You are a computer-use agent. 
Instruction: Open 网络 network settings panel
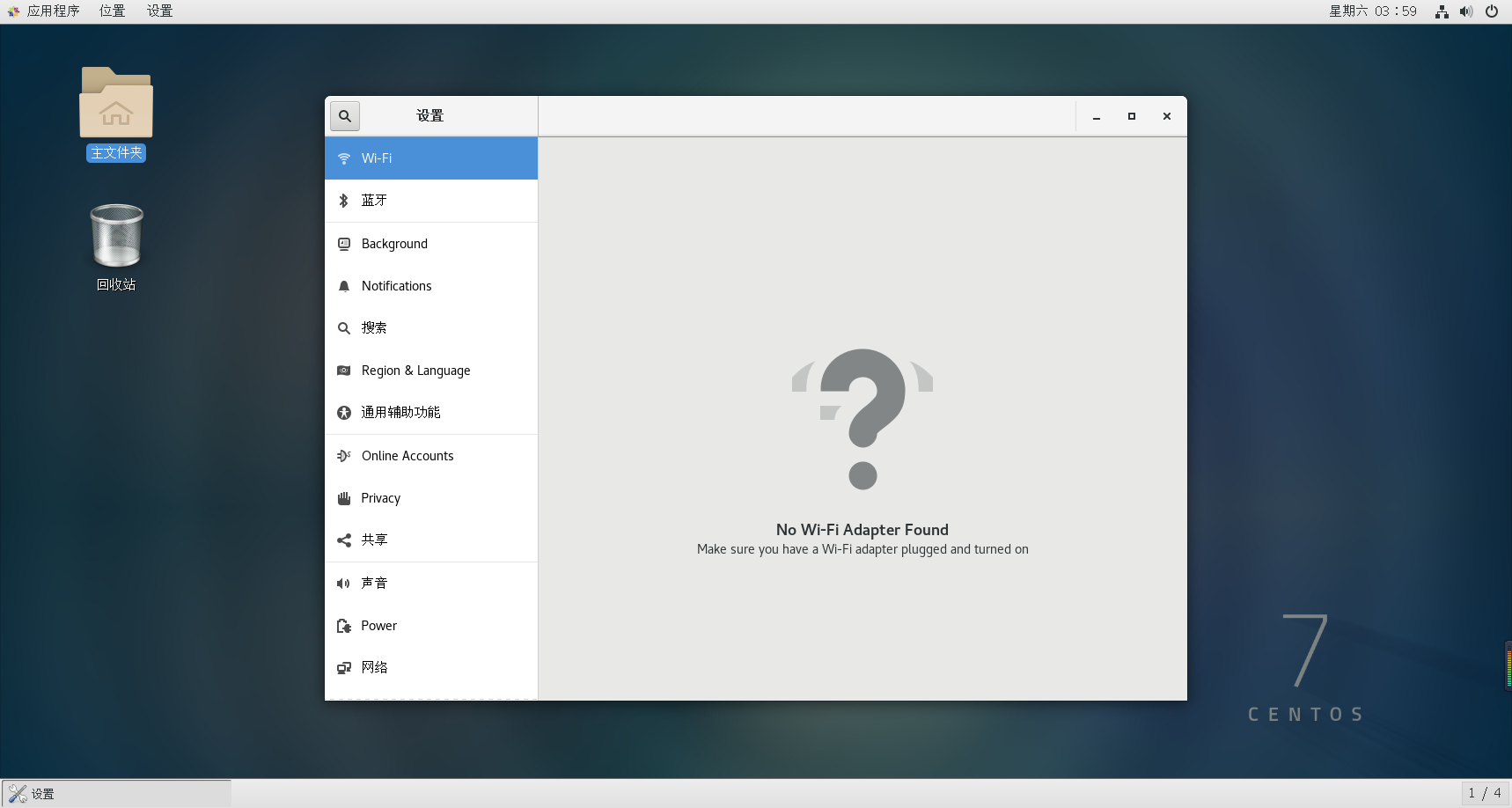click(x=431, y=668)
